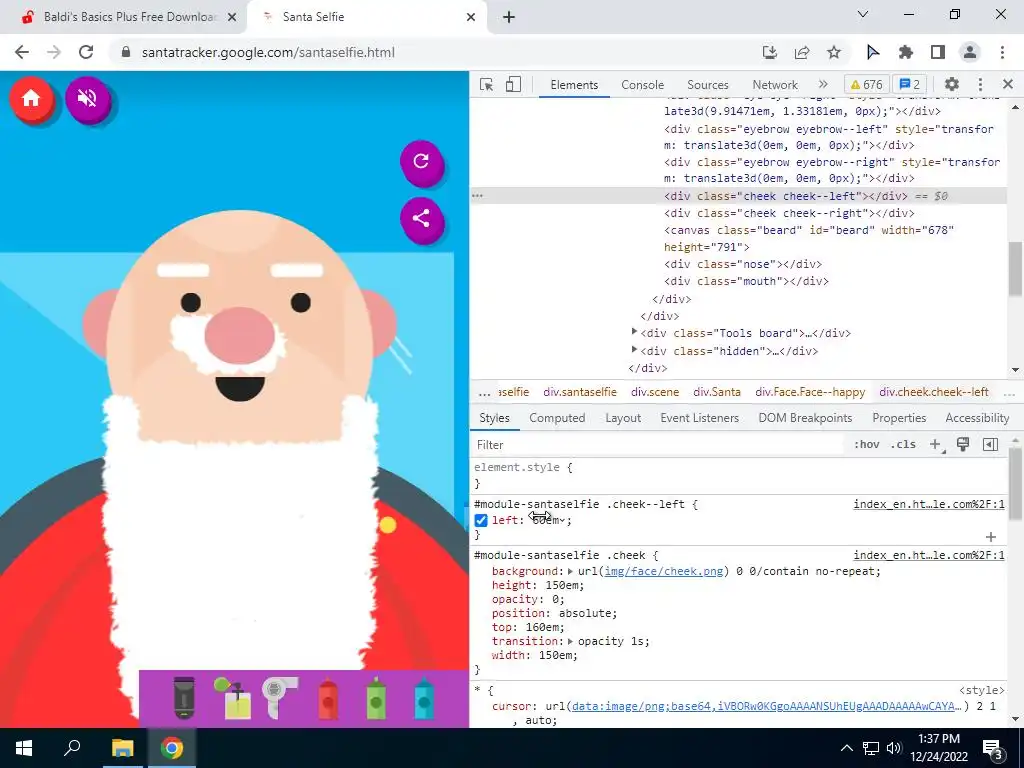Search tabs with the chevron button

(862, 14)
